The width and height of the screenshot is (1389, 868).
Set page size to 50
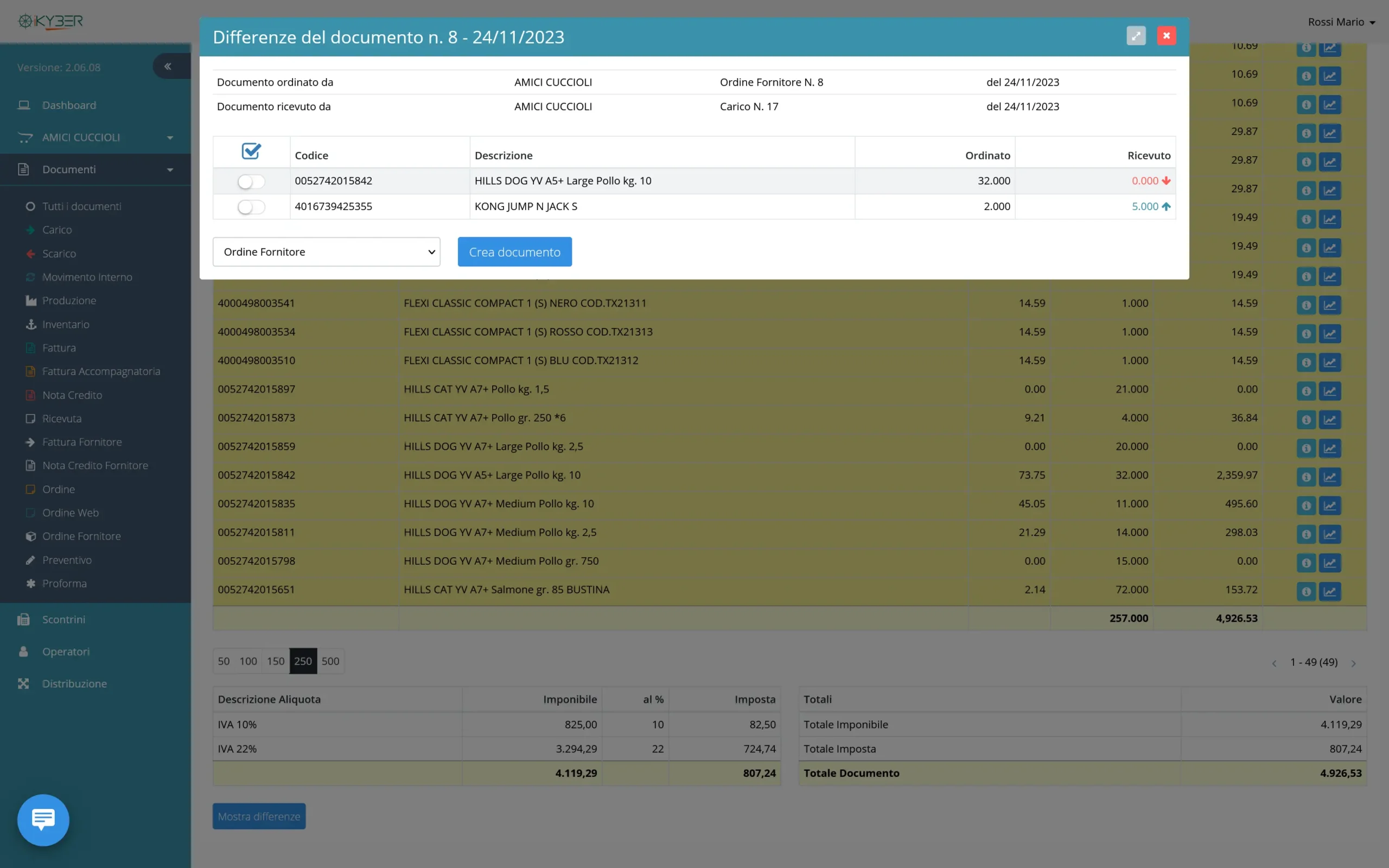(224, 661)
